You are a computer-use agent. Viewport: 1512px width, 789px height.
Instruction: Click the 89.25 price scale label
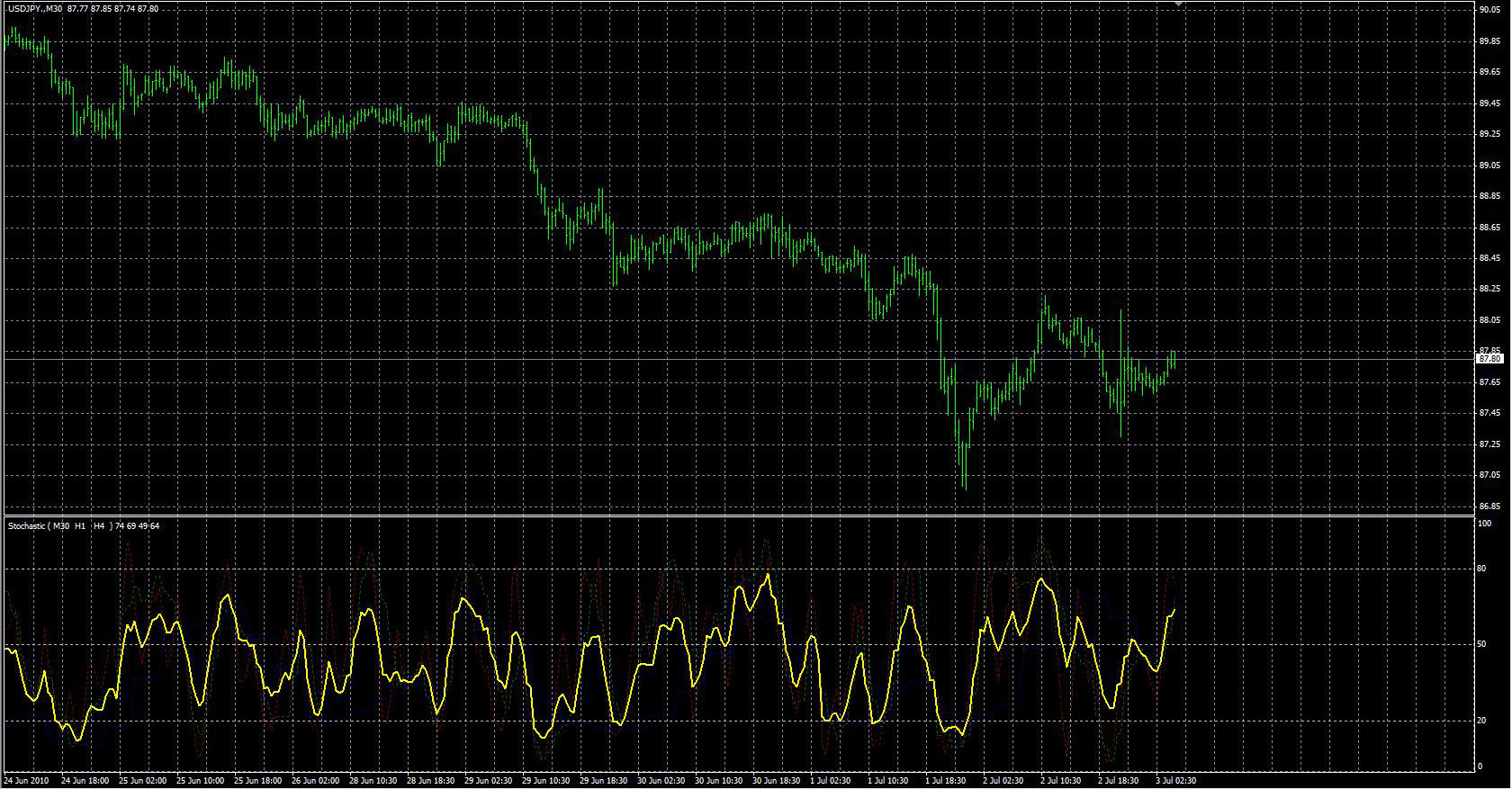[x=1489, y=134]
